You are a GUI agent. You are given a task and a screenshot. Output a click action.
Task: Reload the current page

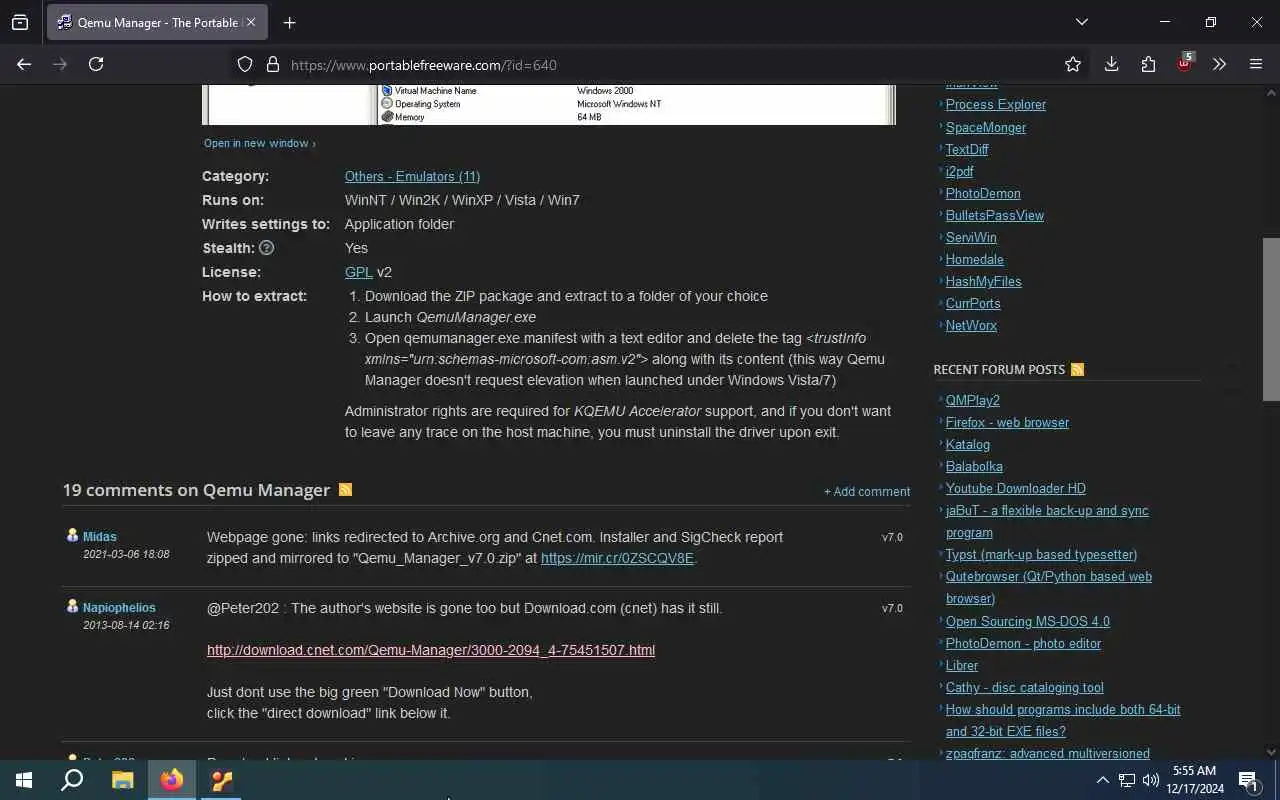pos(96,64)
